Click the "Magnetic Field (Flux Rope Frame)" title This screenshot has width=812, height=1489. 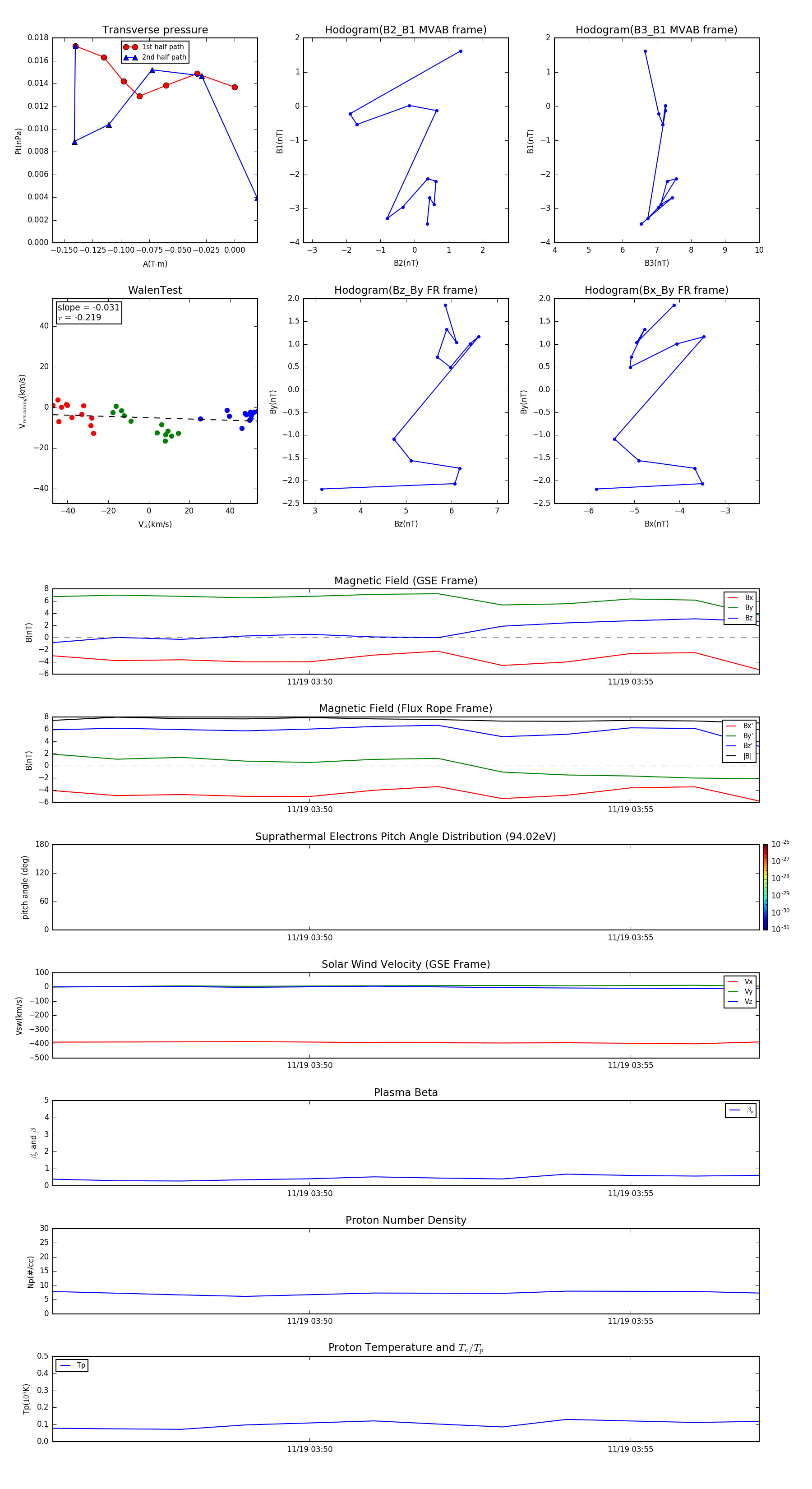406,709
